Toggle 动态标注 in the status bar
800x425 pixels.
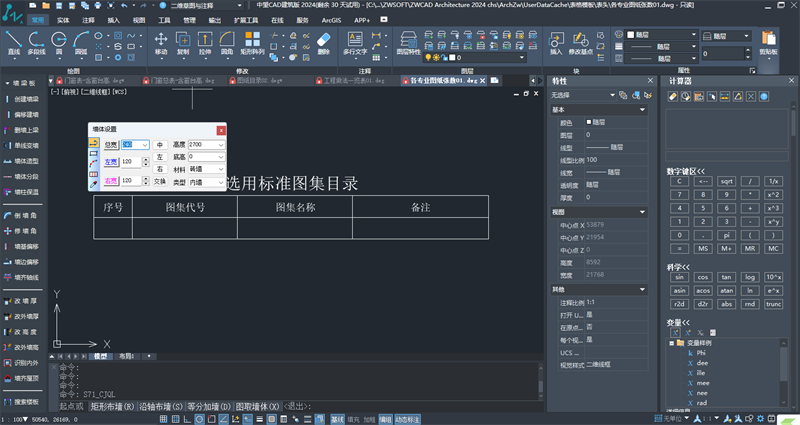[x=407, y=419]
